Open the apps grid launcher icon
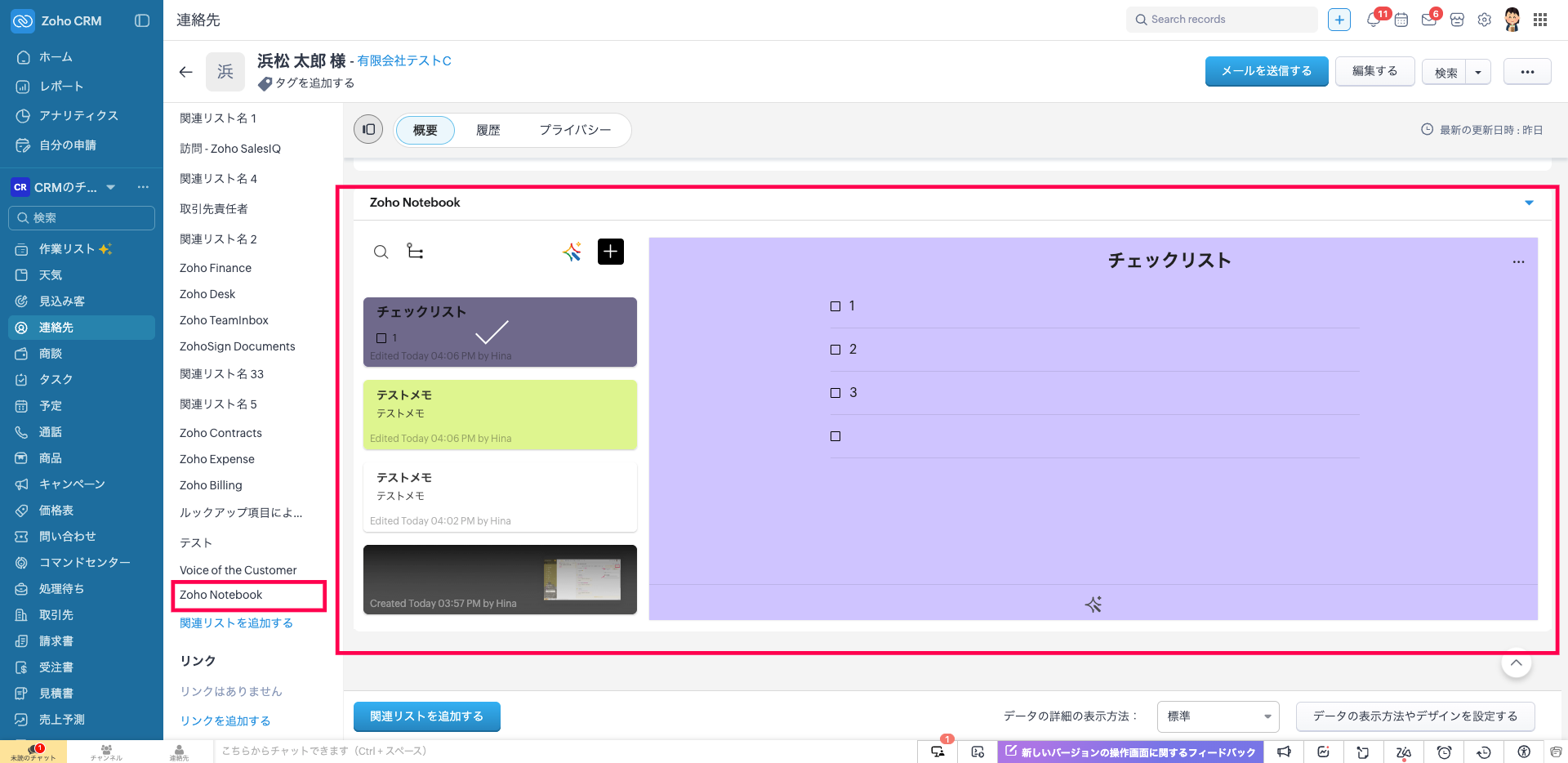The image size is (1568, 763). (1540, 20)
